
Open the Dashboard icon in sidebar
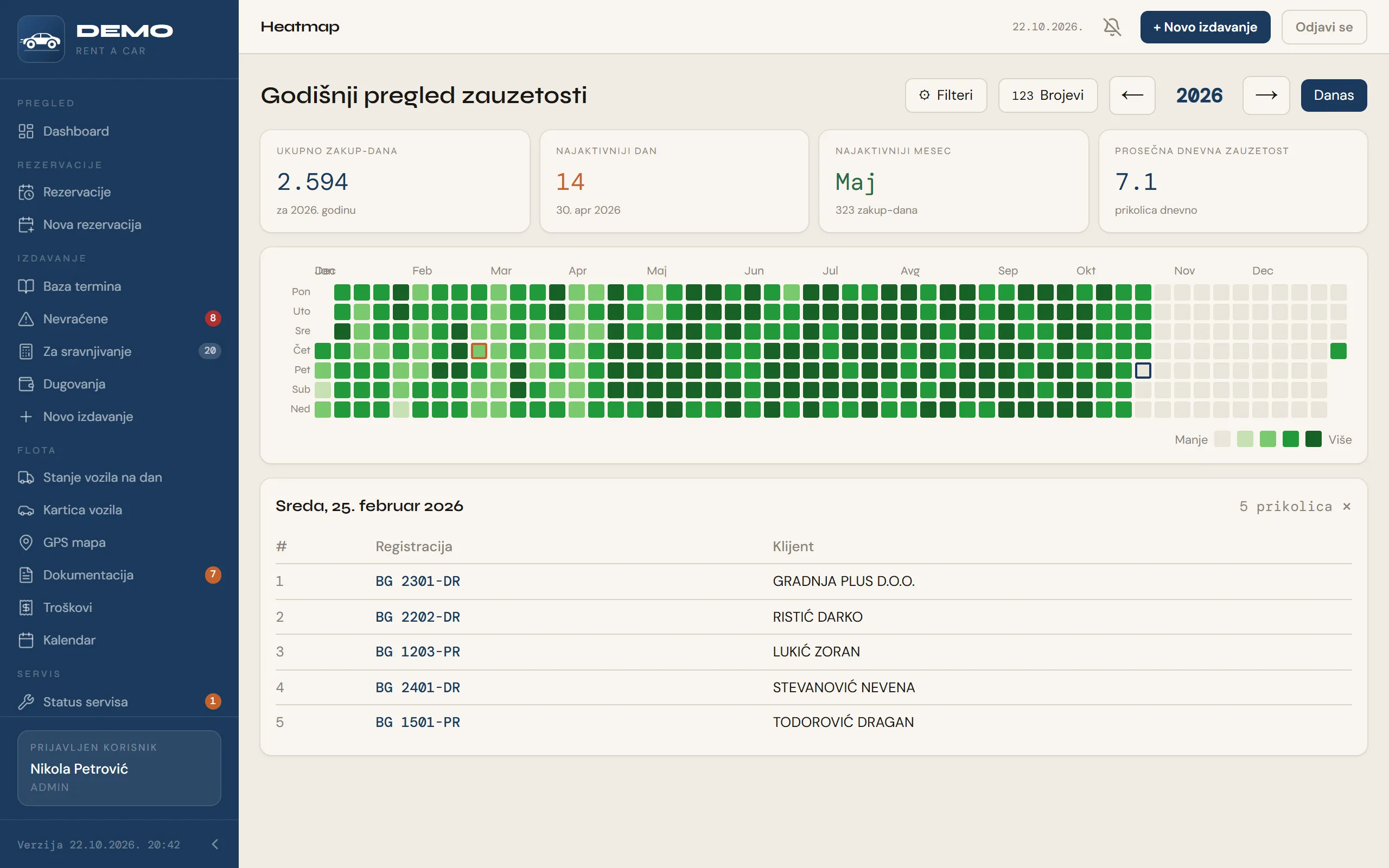tap(26, 131)
